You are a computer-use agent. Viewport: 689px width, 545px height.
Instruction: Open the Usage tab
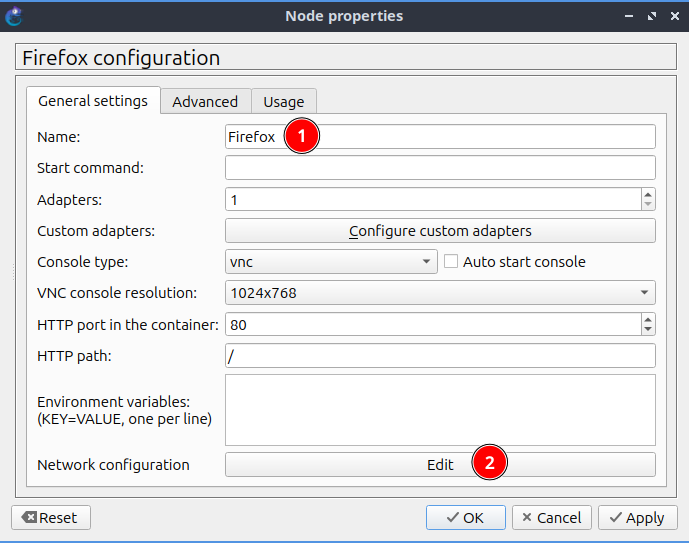[283, 101]
